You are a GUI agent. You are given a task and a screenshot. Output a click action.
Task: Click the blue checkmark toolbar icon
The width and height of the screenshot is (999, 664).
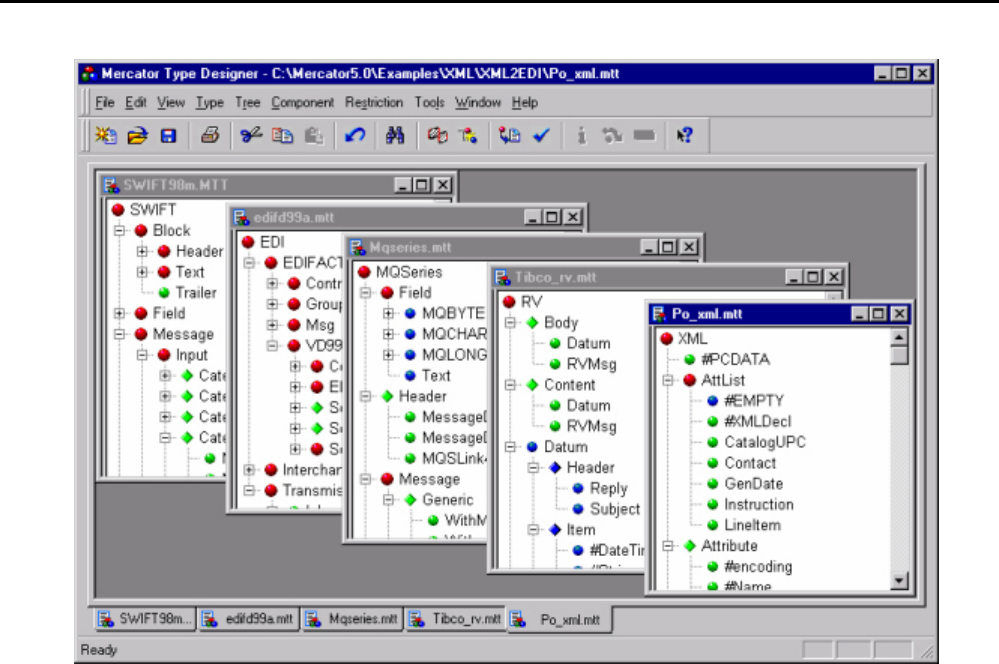pyautogui.click(x=542, y=136)
